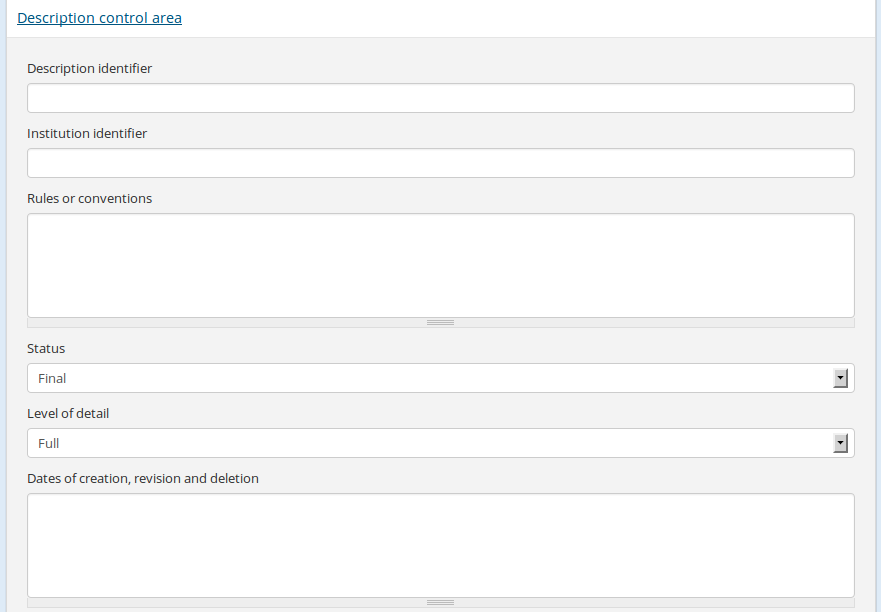Click inside the Rules or conventions textarea
Screen dimensions: 881x612
[x=440, y=265]
